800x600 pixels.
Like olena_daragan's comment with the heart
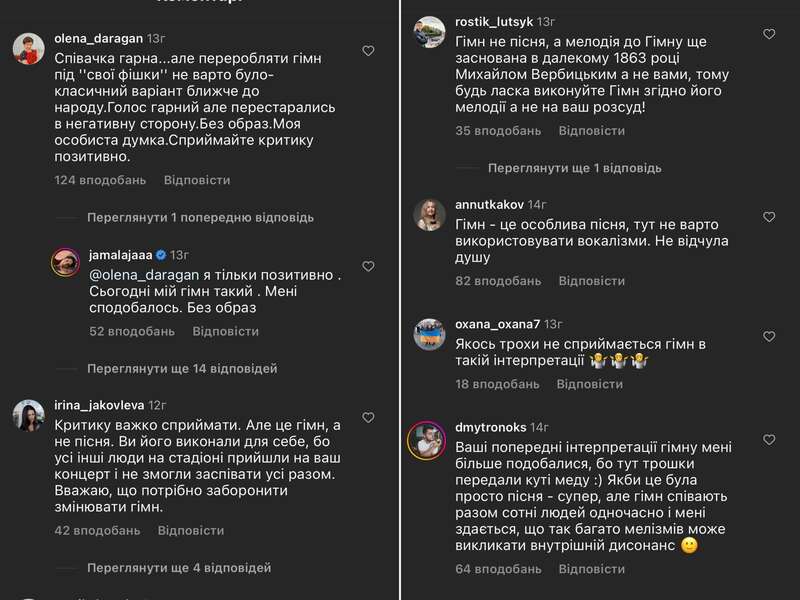coord(368,51)
